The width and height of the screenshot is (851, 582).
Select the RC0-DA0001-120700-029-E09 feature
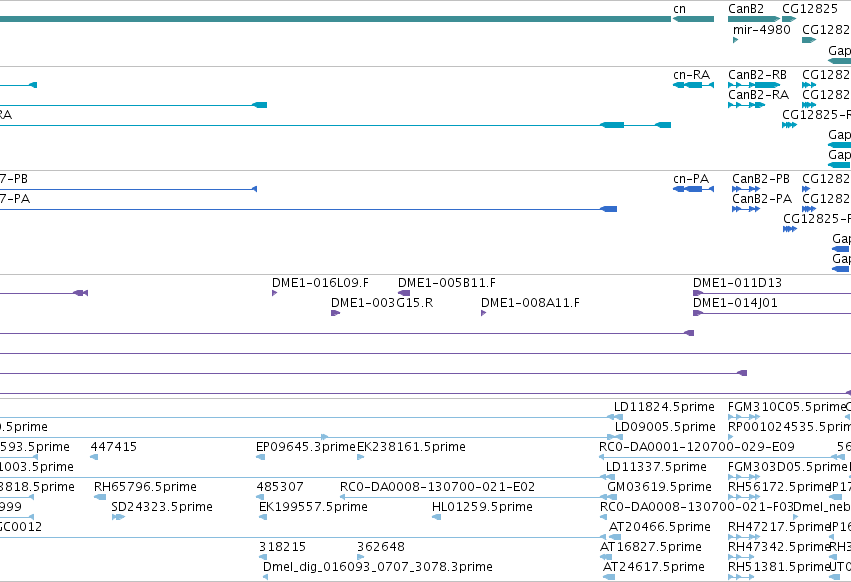(x=722, y=457)
